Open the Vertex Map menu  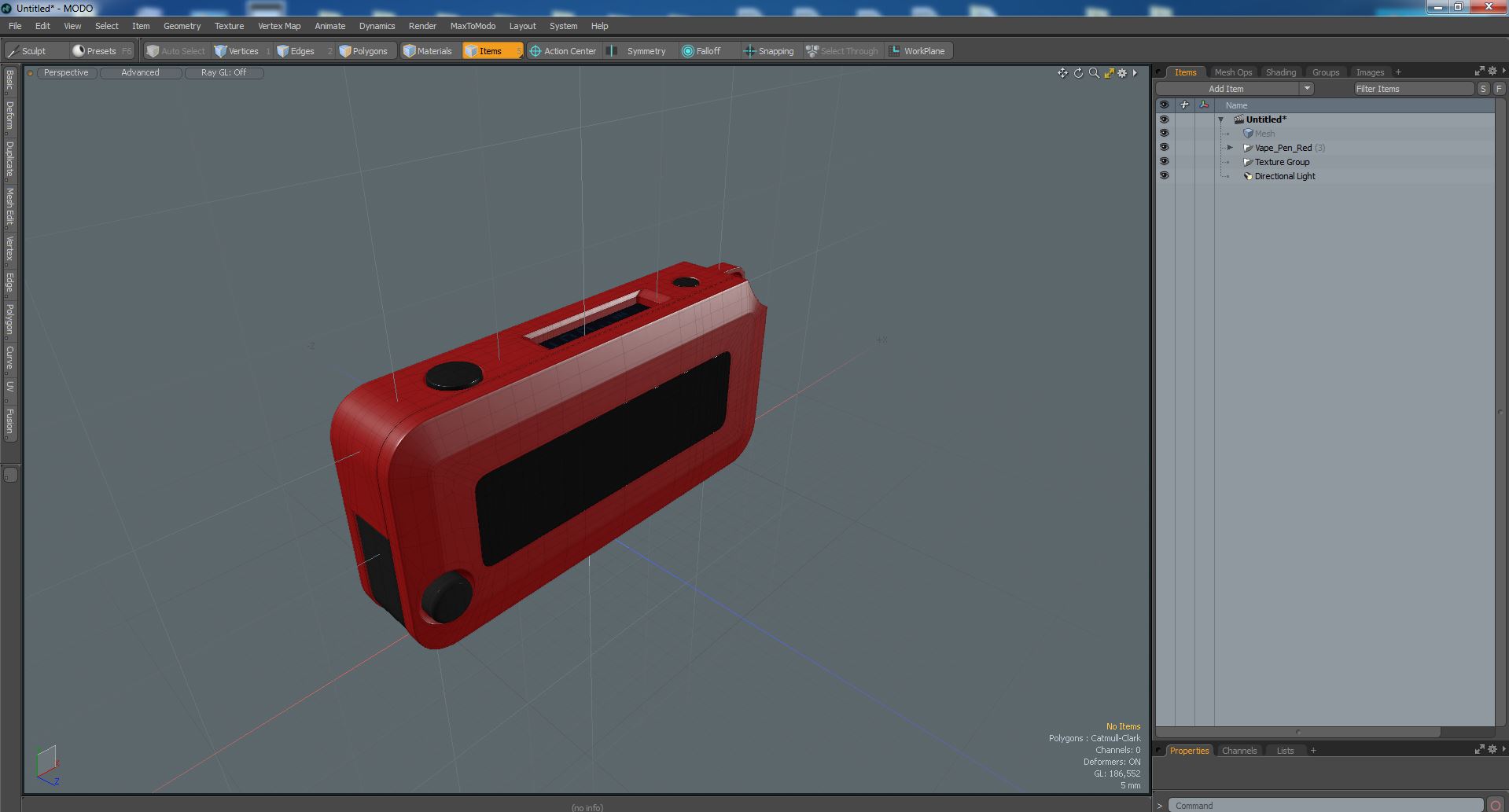(279, 26)
